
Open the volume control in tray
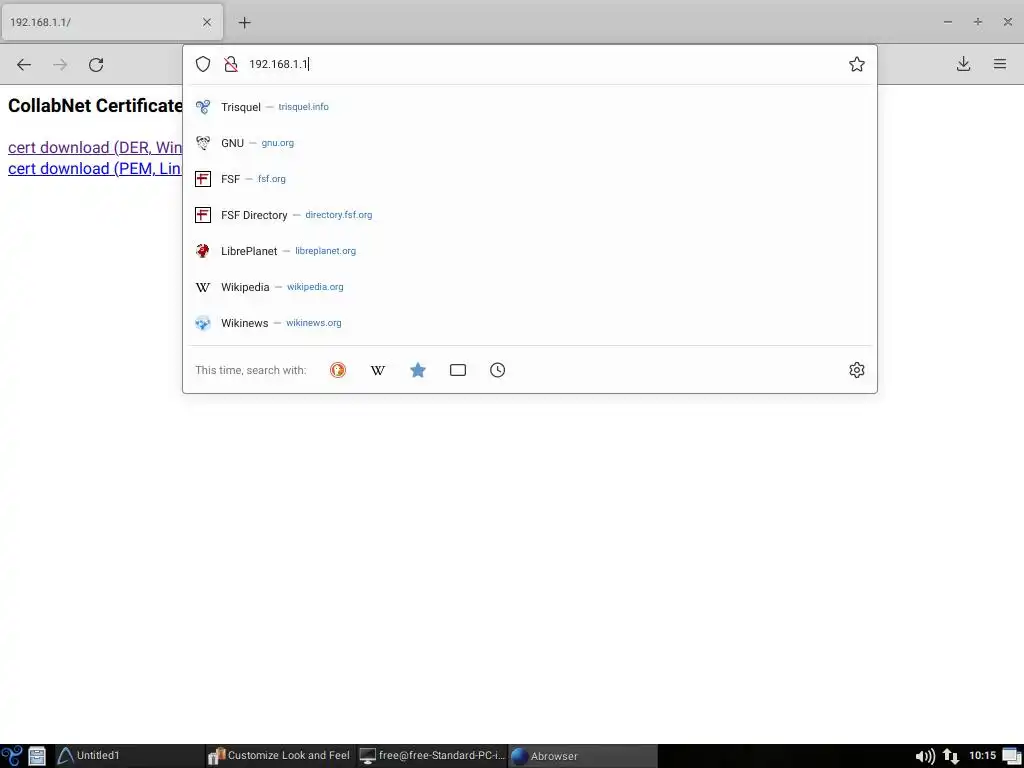[925, 756]
